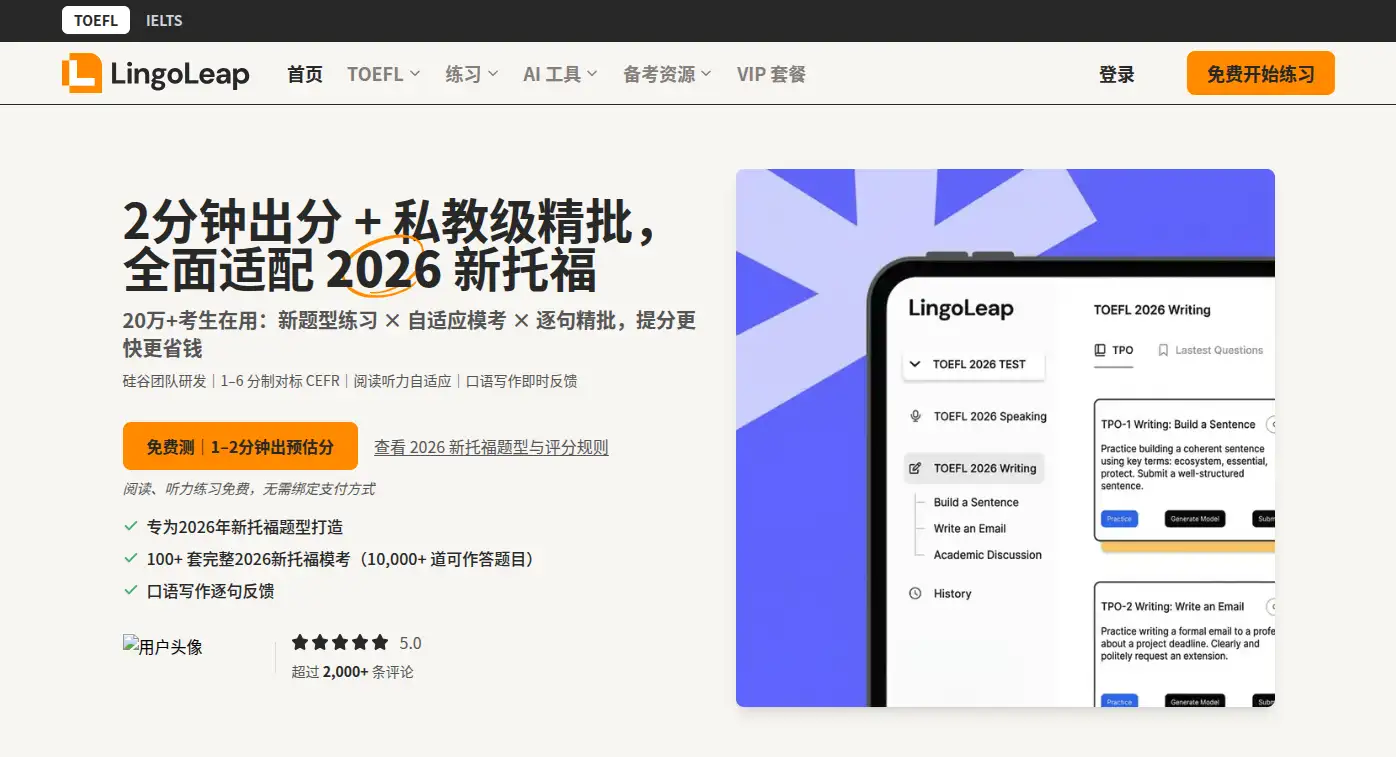Click bookmark icon beside Lastest Questions
1396x757 pixels.
point(1163,350)
